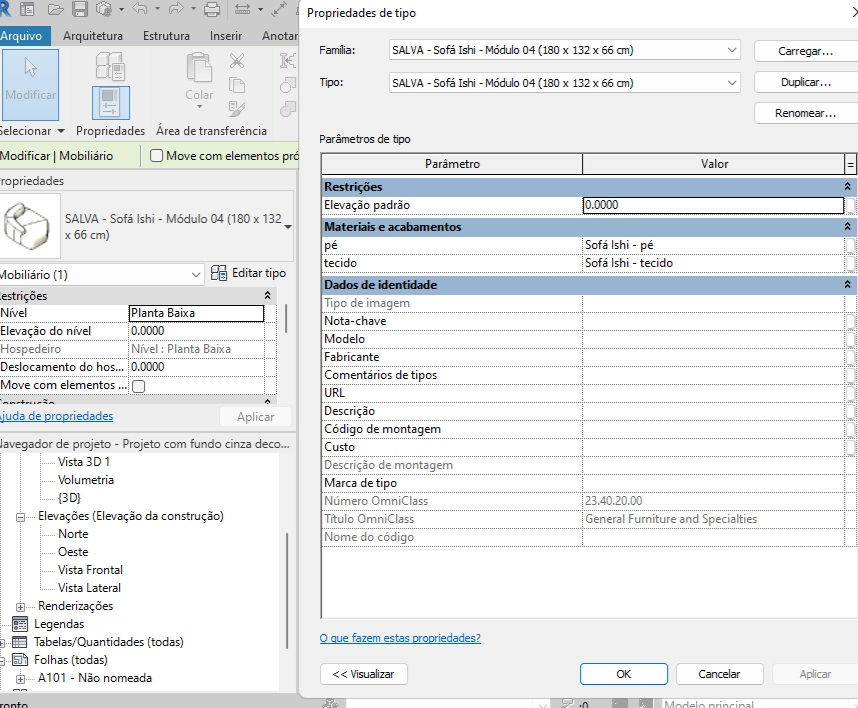The height and width of the screenshot is (708, 858).
Task: Click the sofa family preview thumbnail
Action: [29, 226]
